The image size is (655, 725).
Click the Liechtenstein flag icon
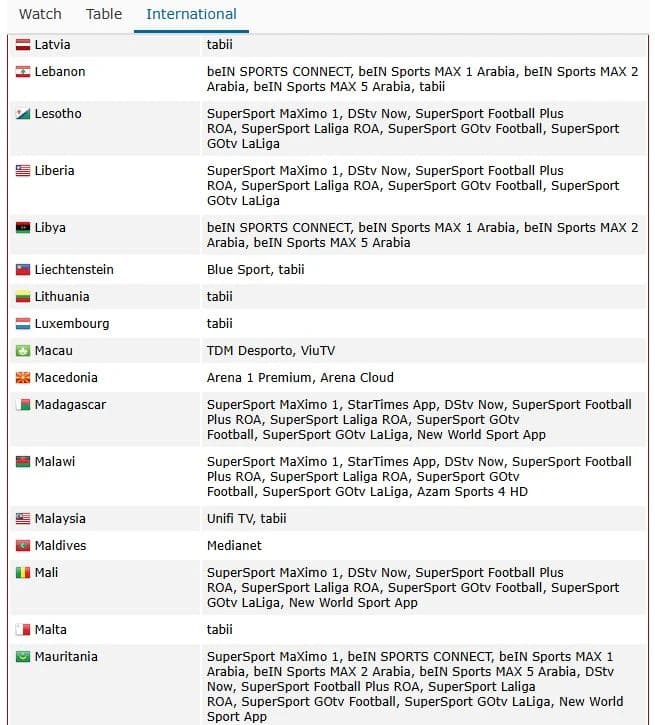pos(23,270)
